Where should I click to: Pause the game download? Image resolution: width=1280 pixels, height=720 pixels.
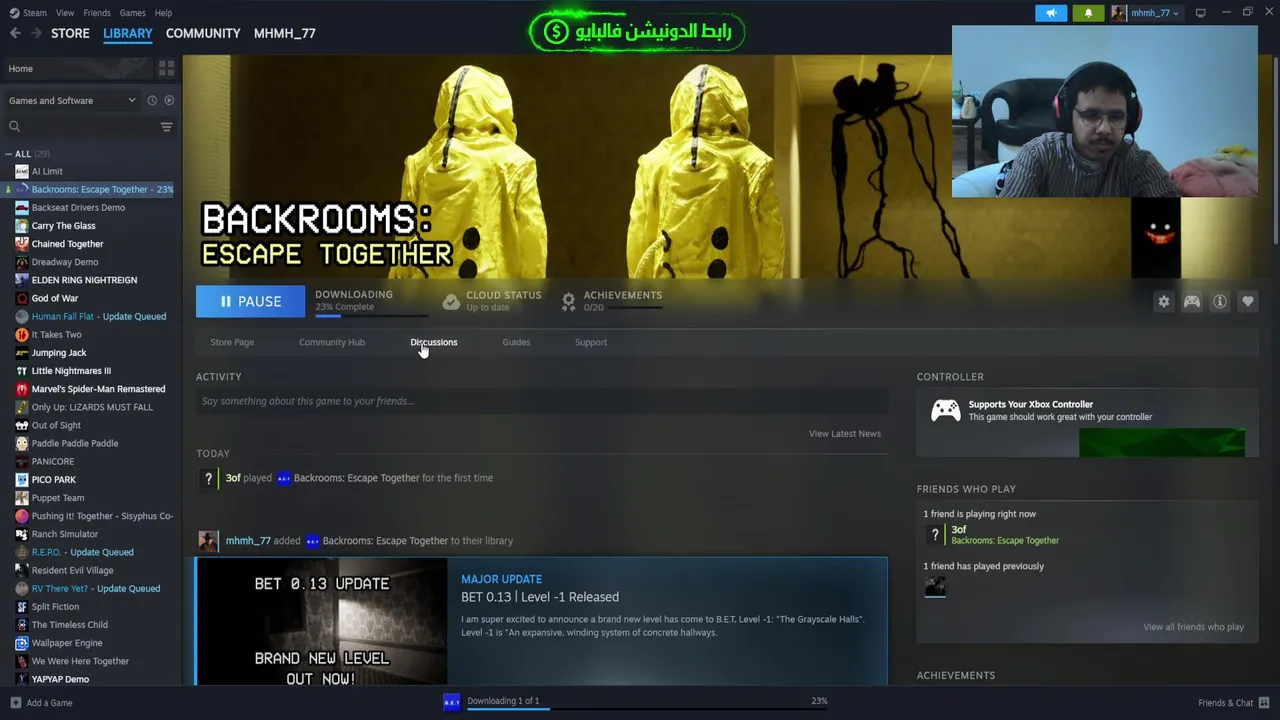(250, 301)
